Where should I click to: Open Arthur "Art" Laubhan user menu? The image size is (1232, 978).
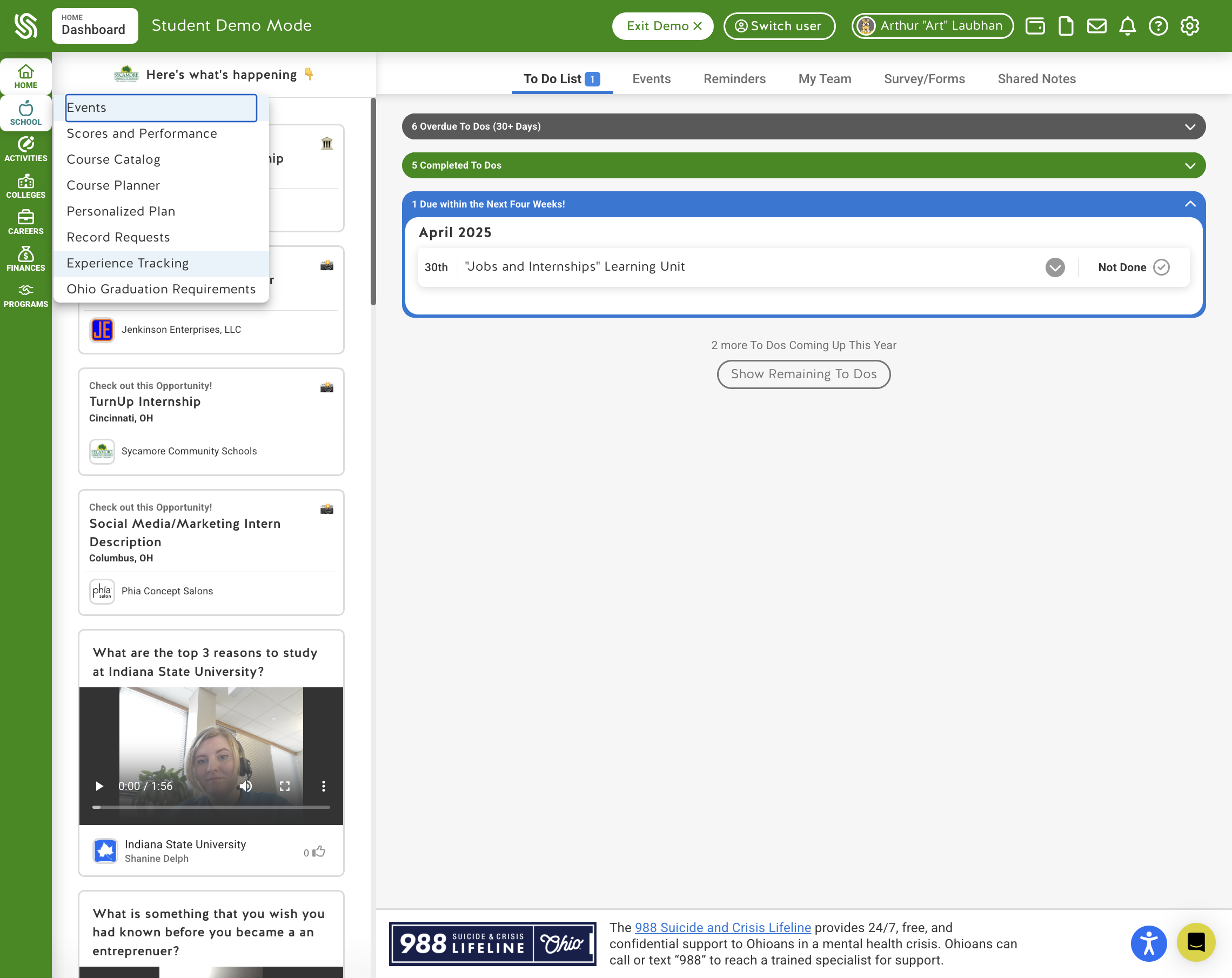(932, 26)
